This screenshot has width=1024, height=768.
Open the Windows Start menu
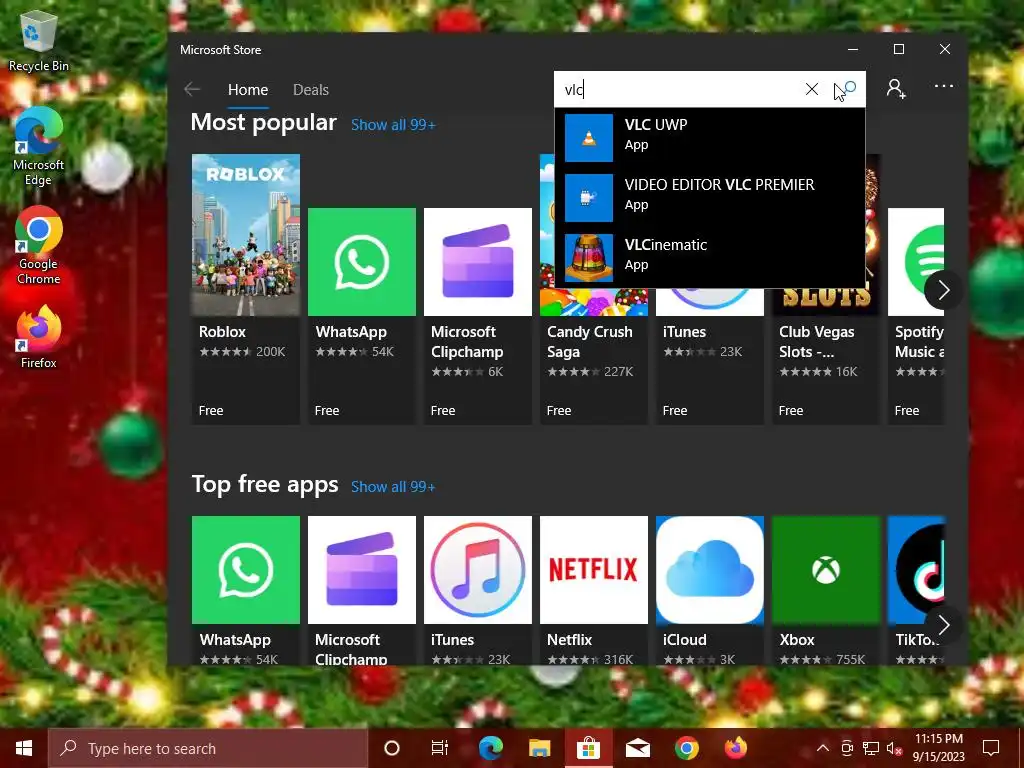[24, 748]
